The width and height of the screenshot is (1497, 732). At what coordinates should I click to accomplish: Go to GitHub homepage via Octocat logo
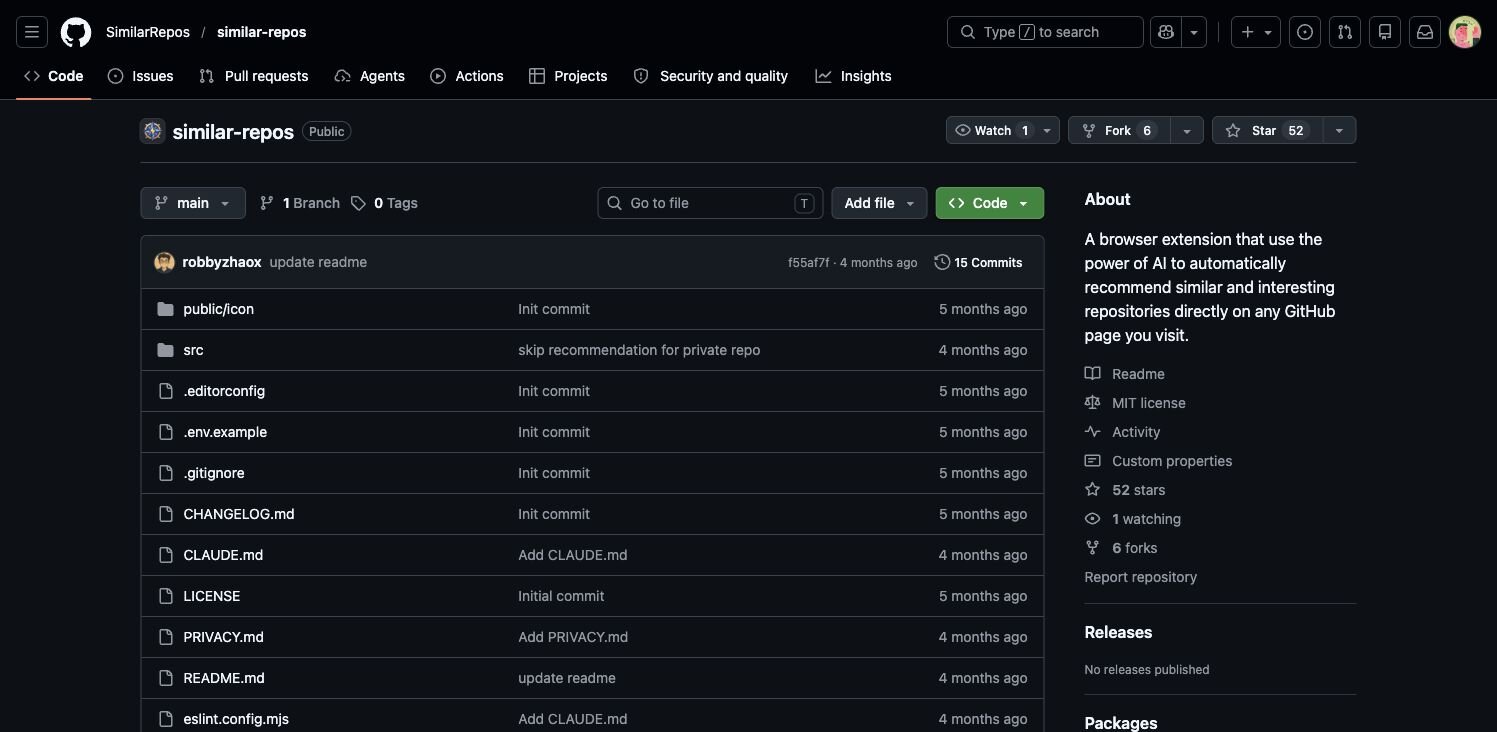76,32
